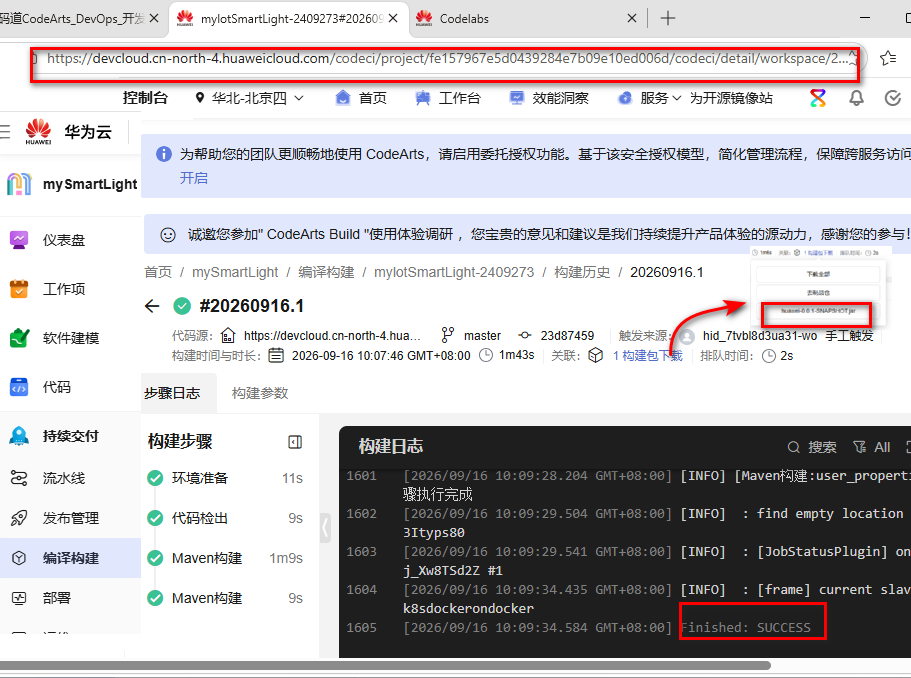The height and width of the screenshot is (678, 911).
Task: Open 发布管理 release management in sidebar
Action: (x=70, y=518)
